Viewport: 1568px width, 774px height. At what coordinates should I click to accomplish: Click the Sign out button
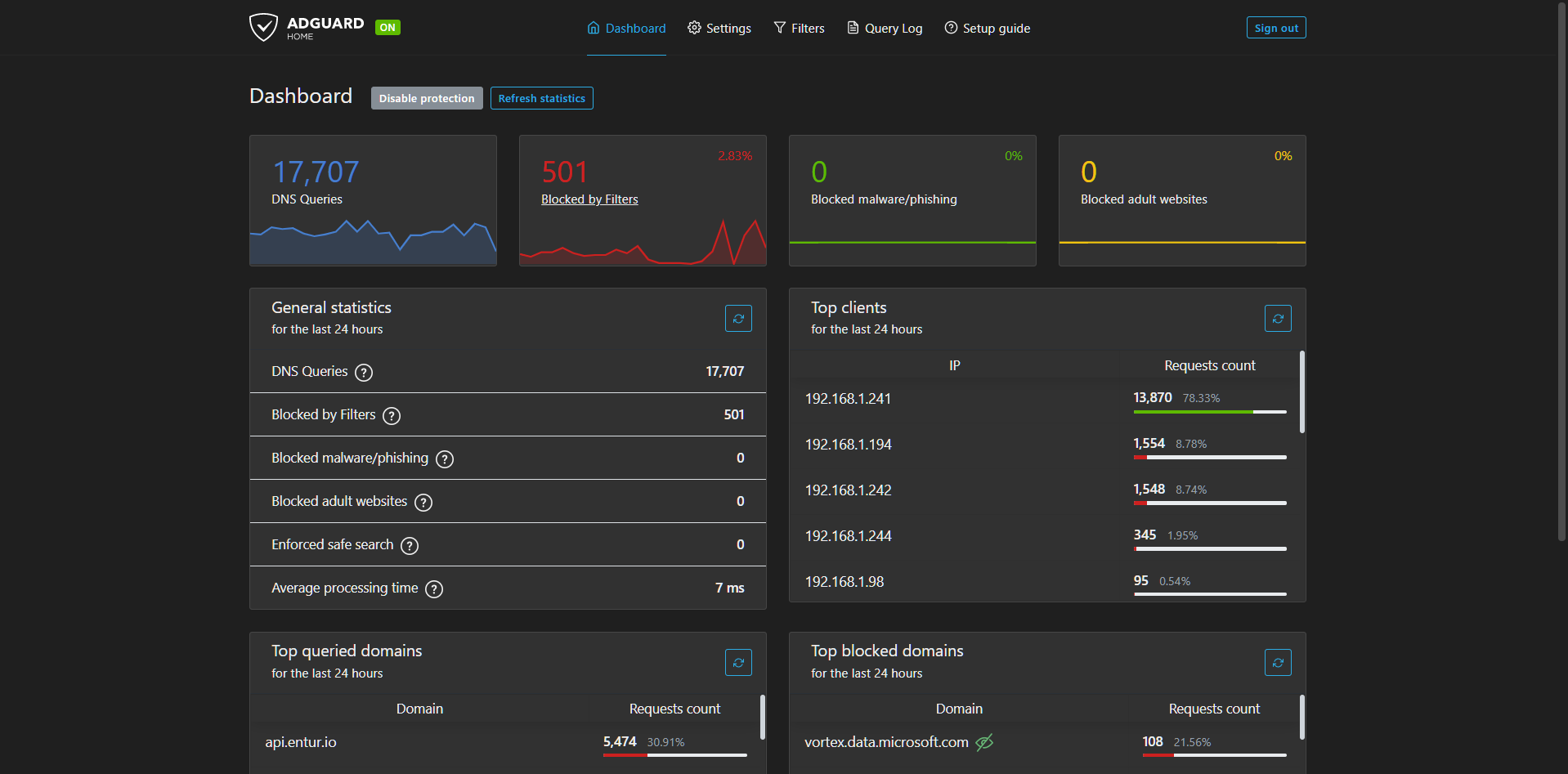pyautogui.click(x=1275, y=28)
